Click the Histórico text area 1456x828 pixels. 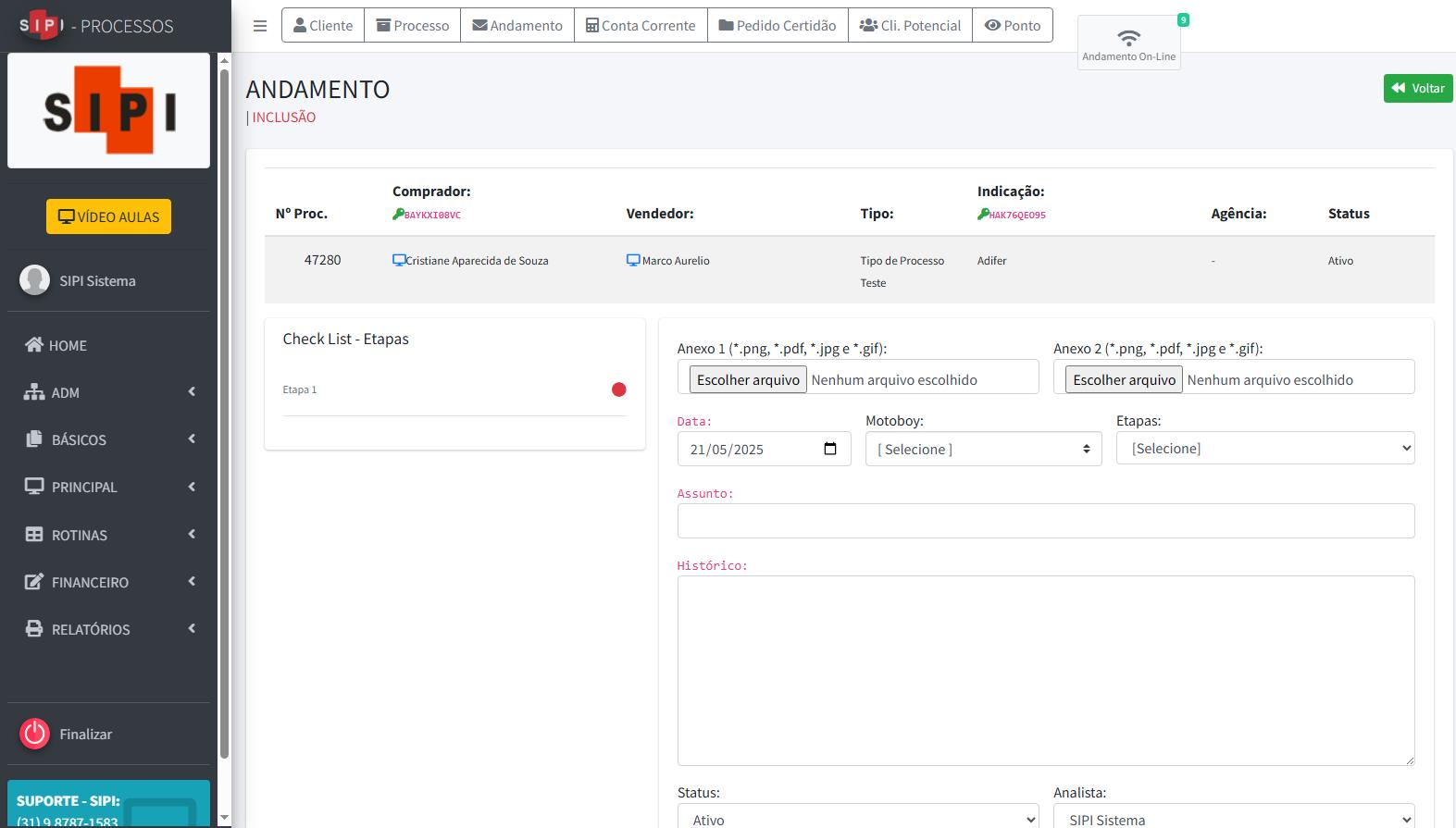(x=1046, y=671)
